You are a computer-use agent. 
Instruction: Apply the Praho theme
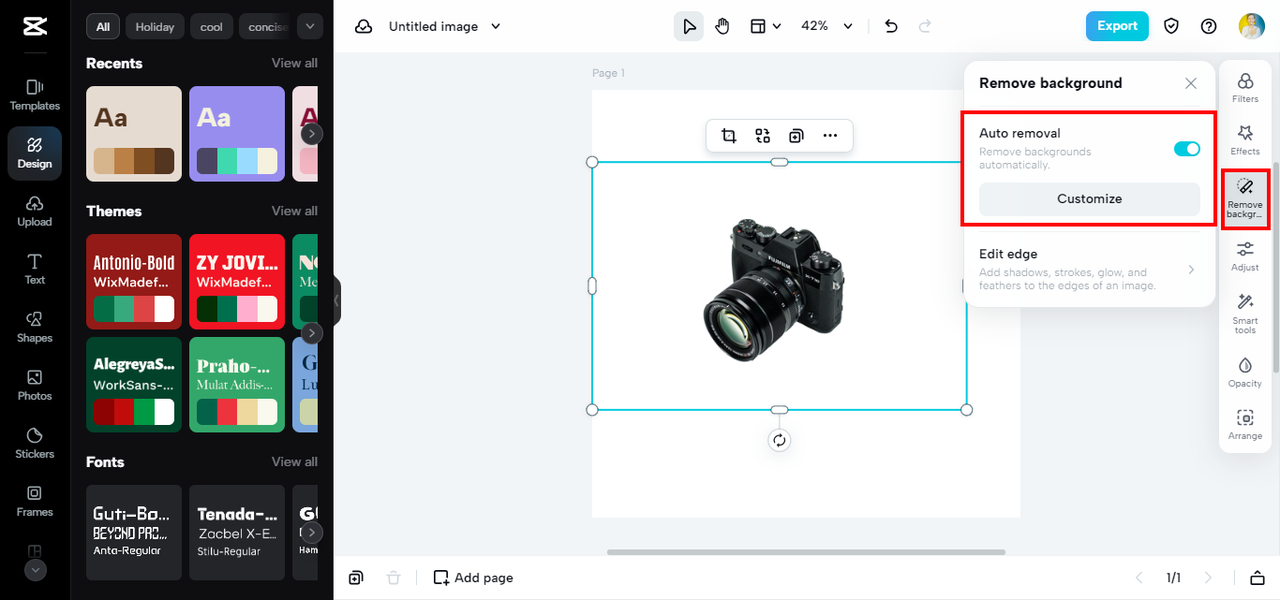point(237,385)
